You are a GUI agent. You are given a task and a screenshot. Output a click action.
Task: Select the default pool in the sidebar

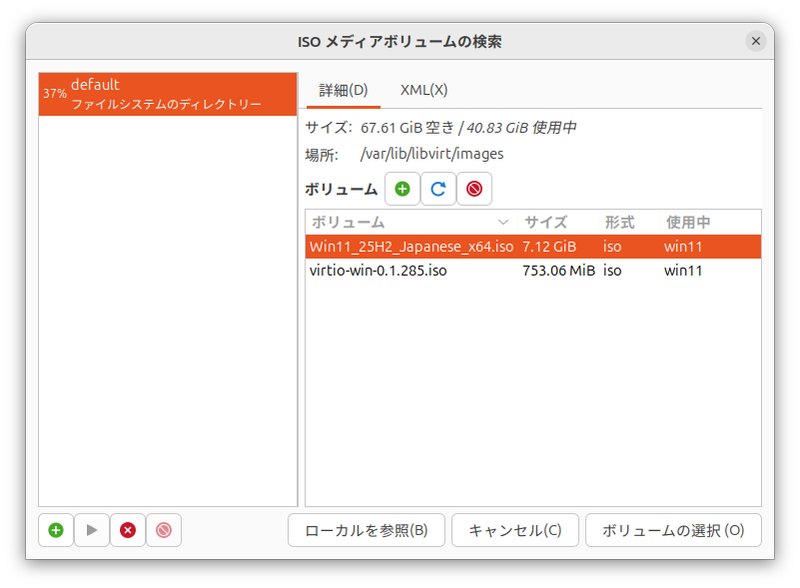tap(167, 92)
